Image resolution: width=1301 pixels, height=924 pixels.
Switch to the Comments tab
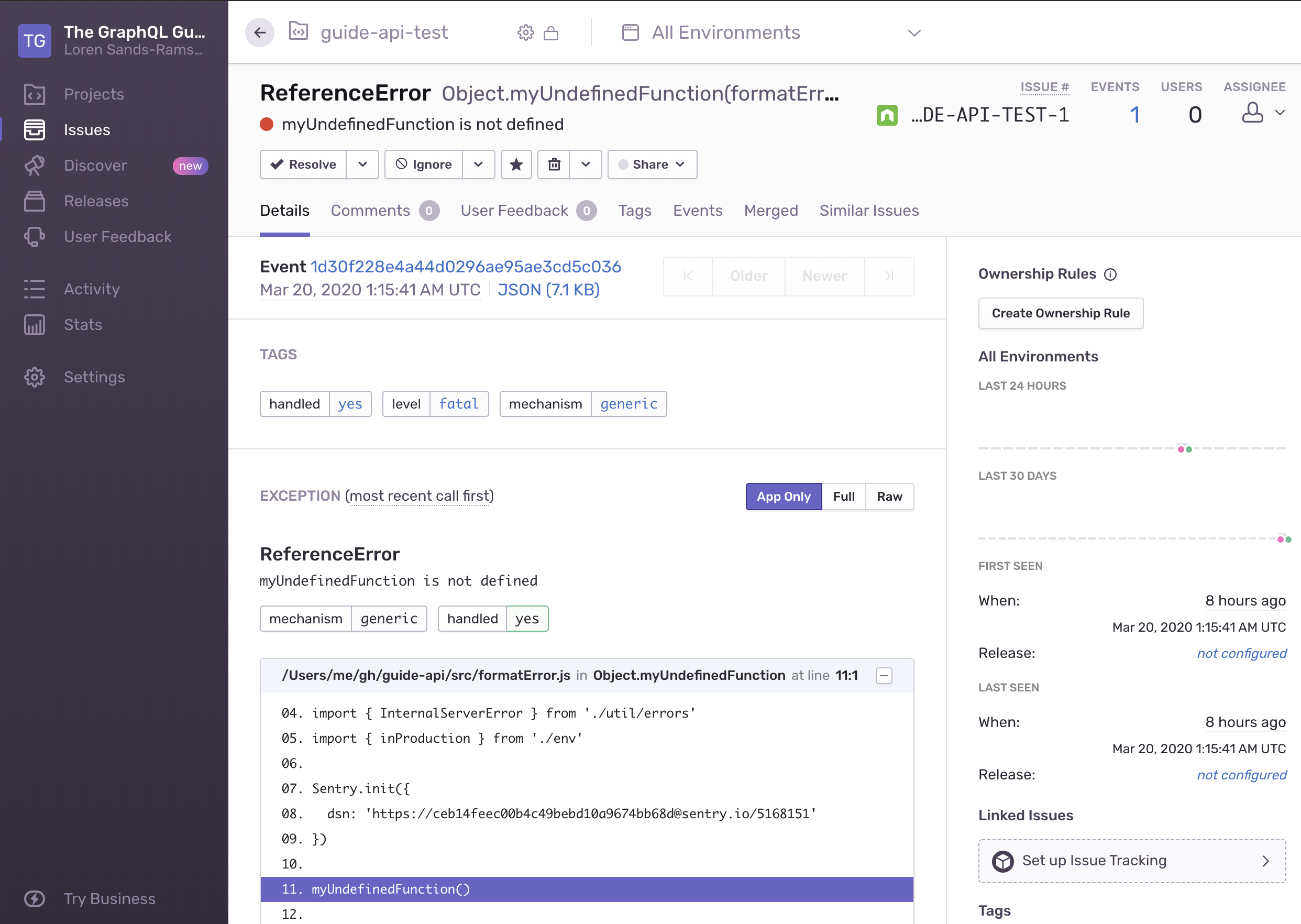[x=385, y=211]
